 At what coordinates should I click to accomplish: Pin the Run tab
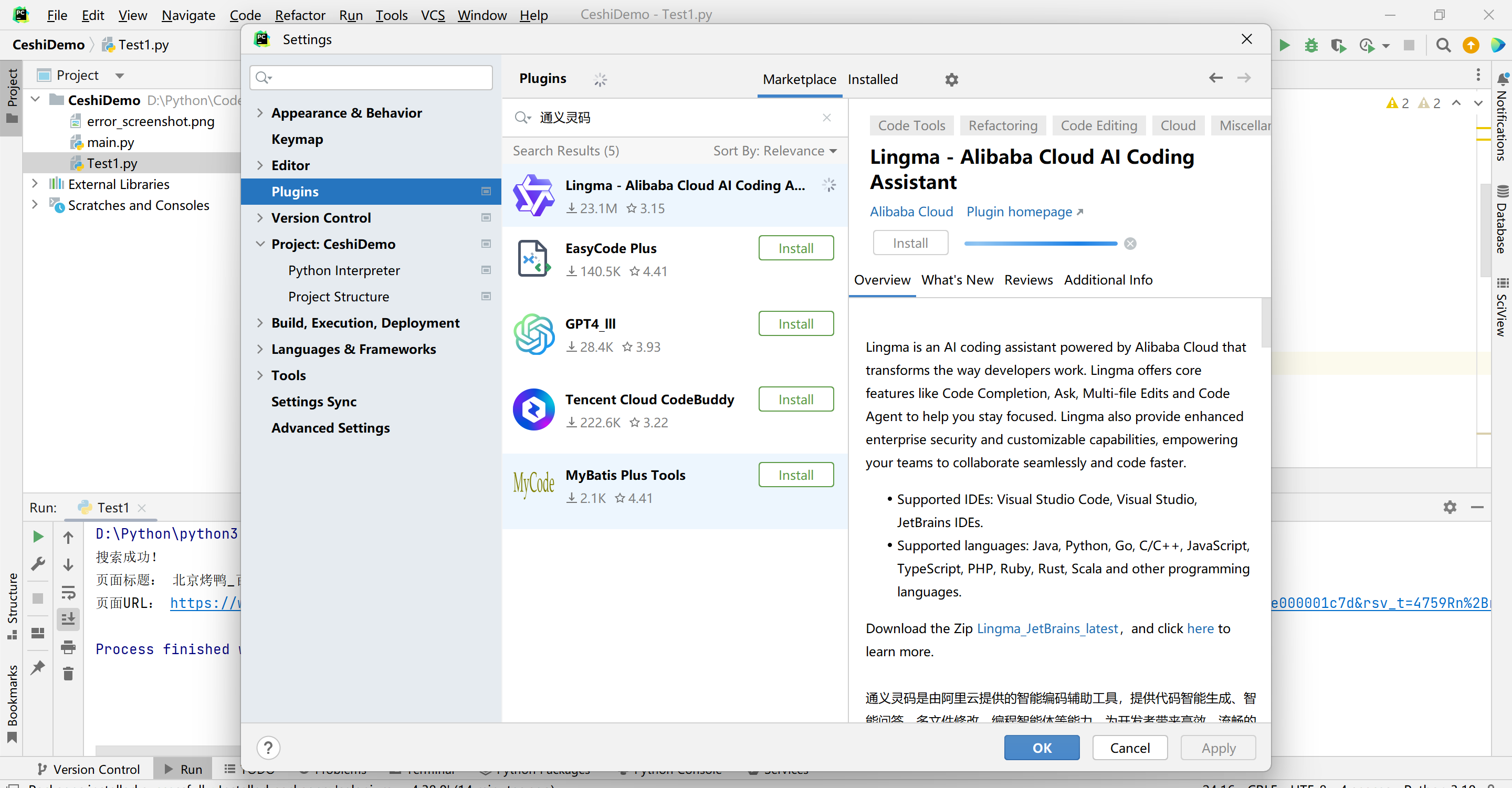38,667
